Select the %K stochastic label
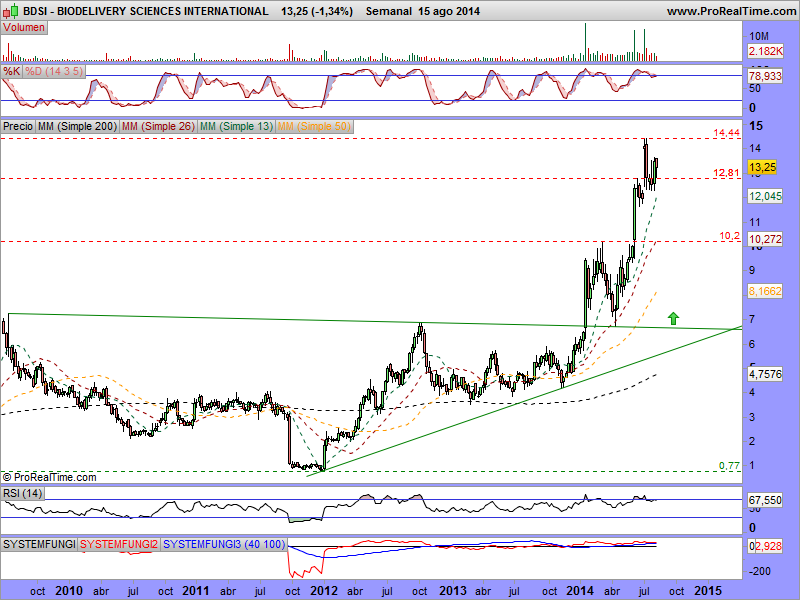This screenshot has height=600, width=800. (12, 71)
